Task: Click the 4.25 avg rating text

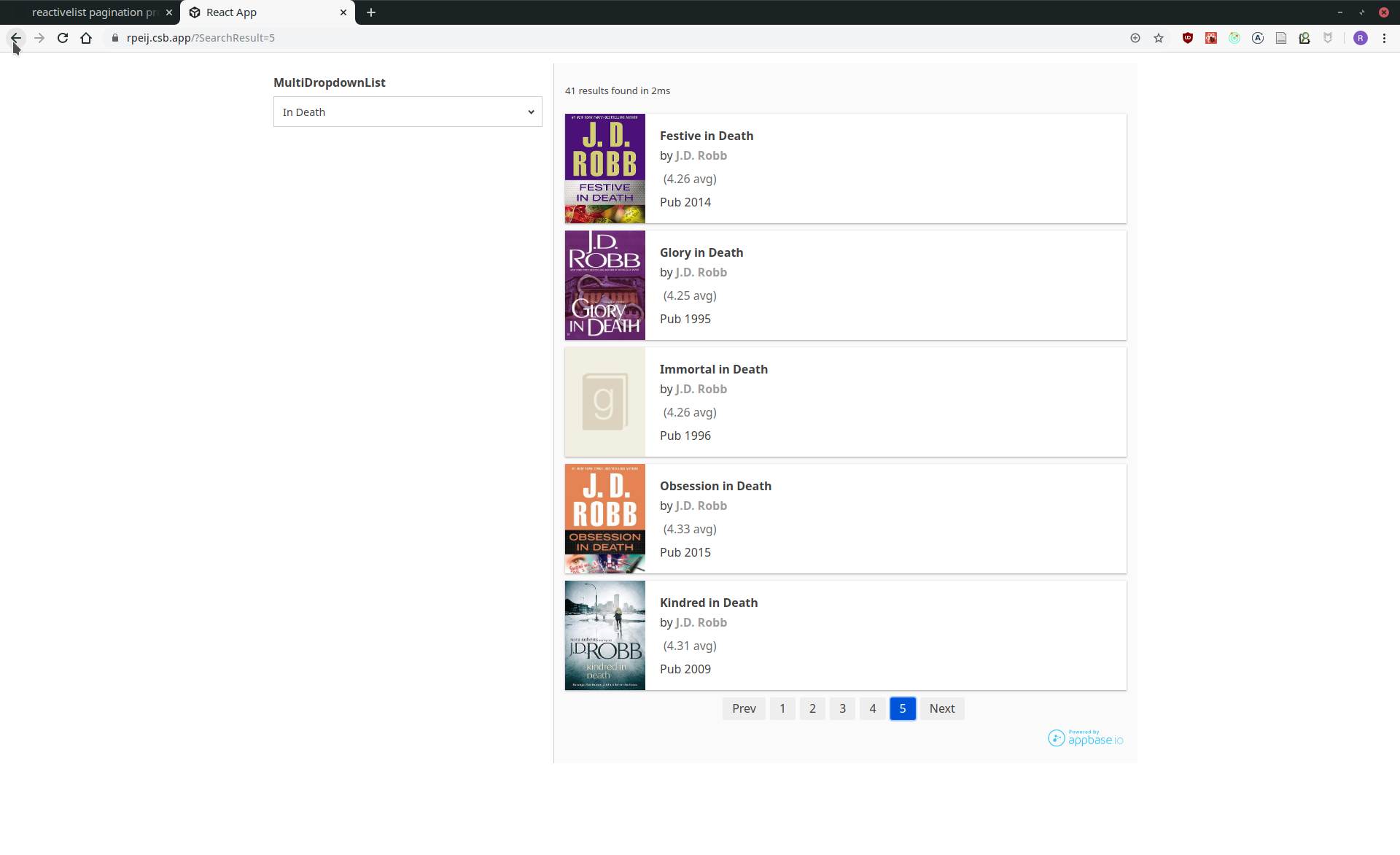Action: tap(690, 295)
